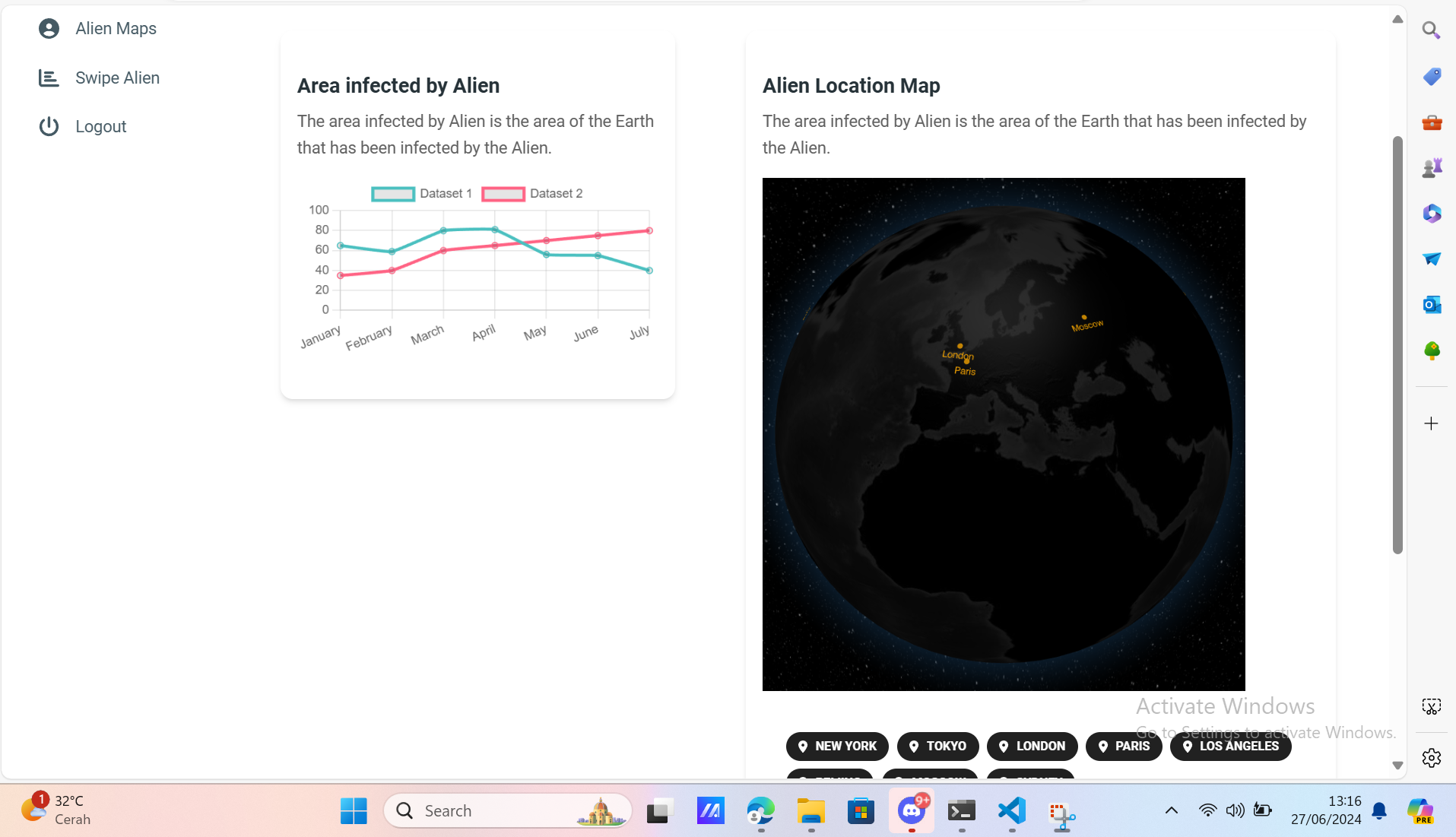Click the Logout power icon
Screen dimensions: 1456x837
pyautogui.click(x=49, y=126)
